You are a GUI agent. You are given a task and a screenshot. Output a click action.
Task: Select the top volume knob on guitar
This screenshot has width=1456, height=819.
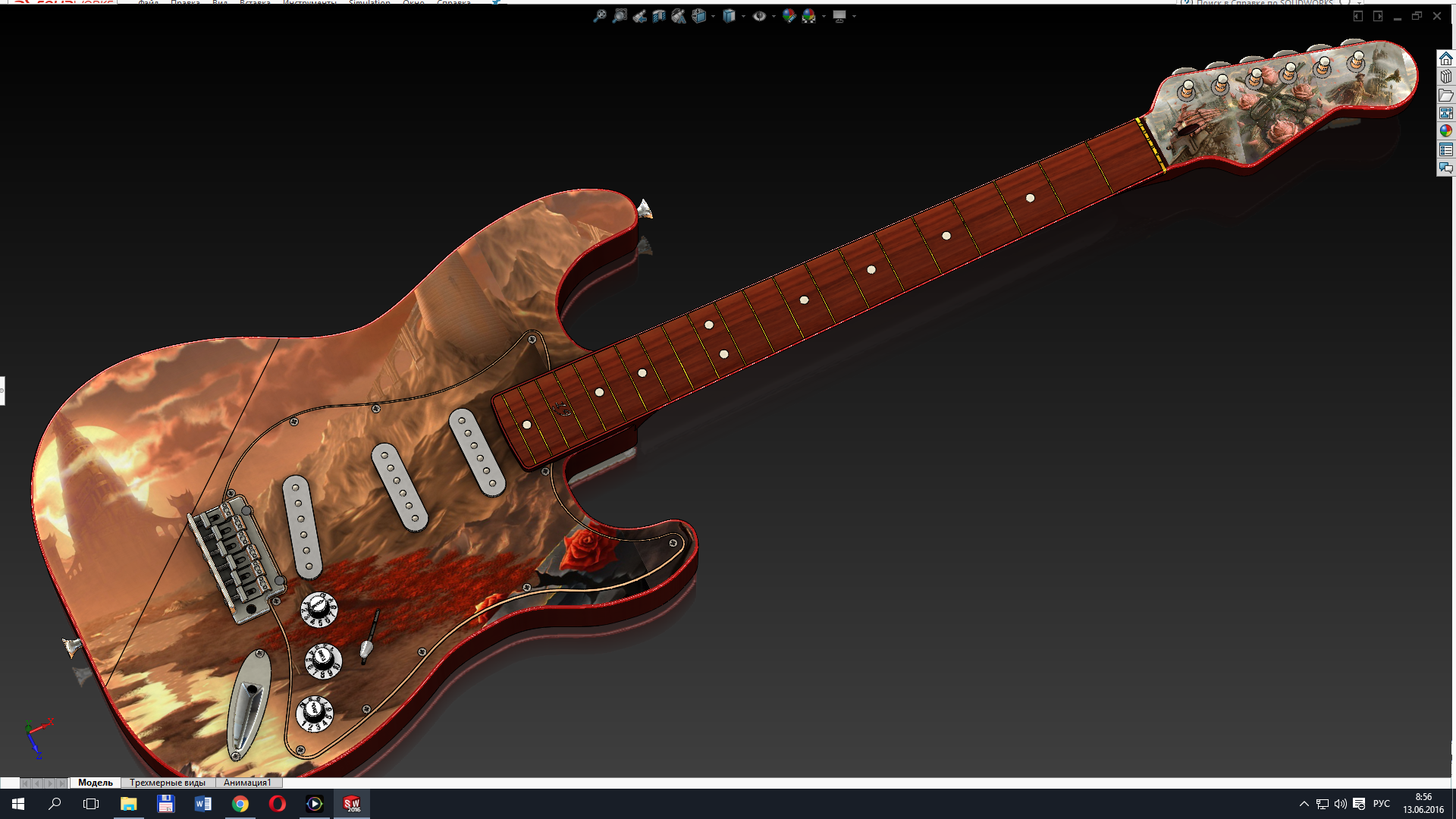click(318, 609)
